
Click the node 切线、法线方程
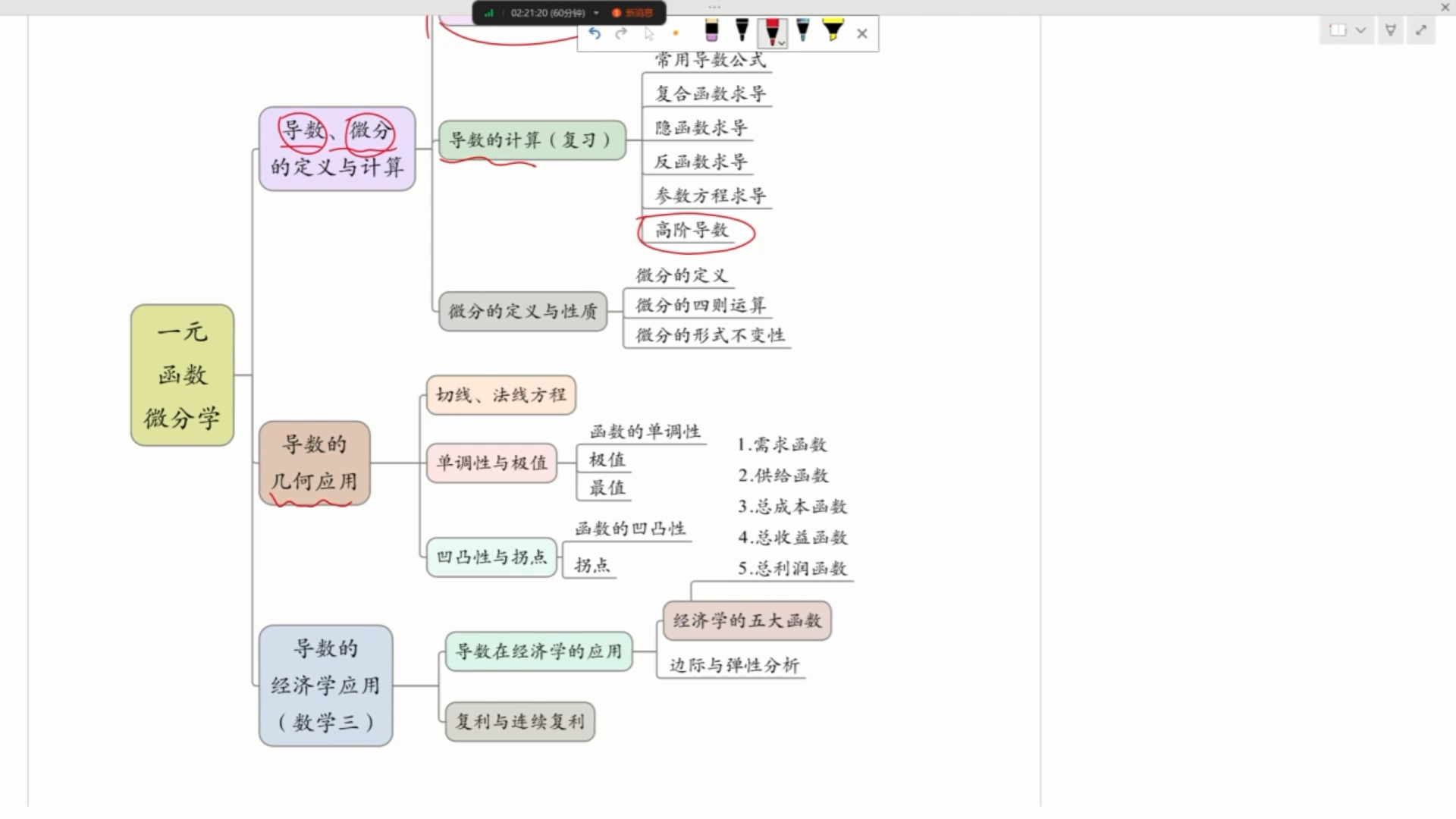tap(501, 395)
